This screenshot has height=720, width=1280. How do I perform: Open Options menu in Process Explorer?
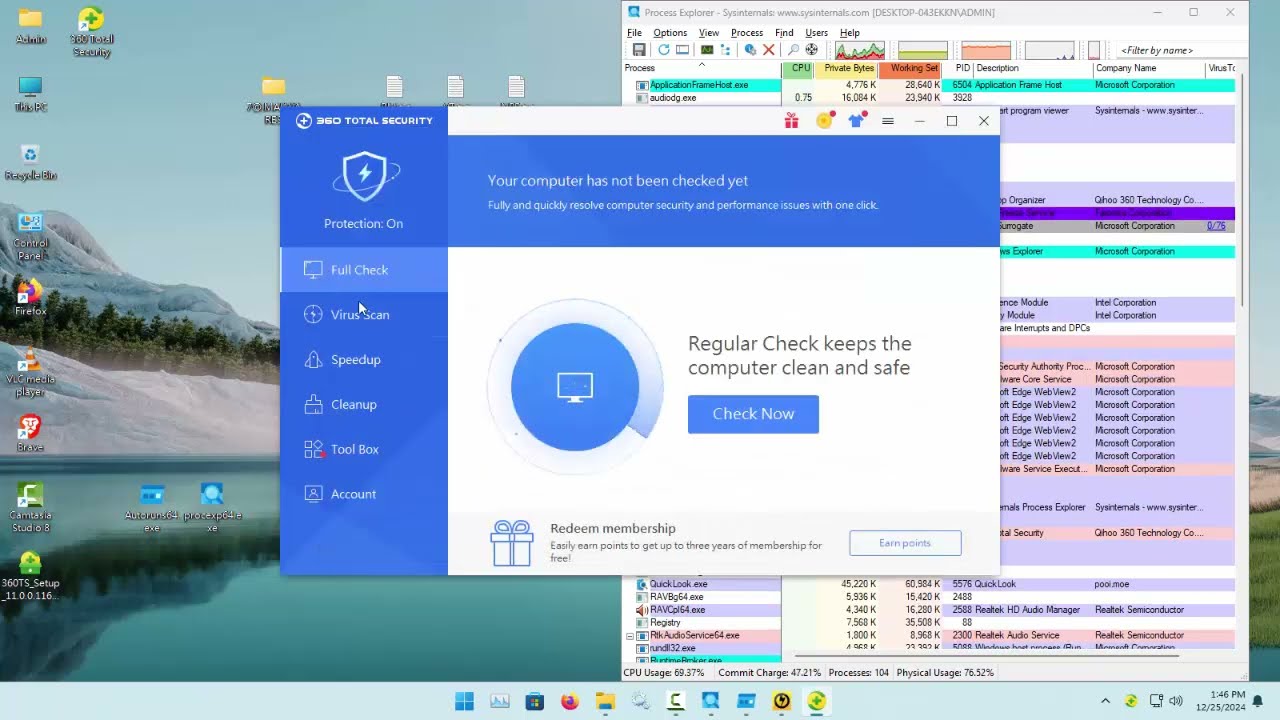(670, 33)
